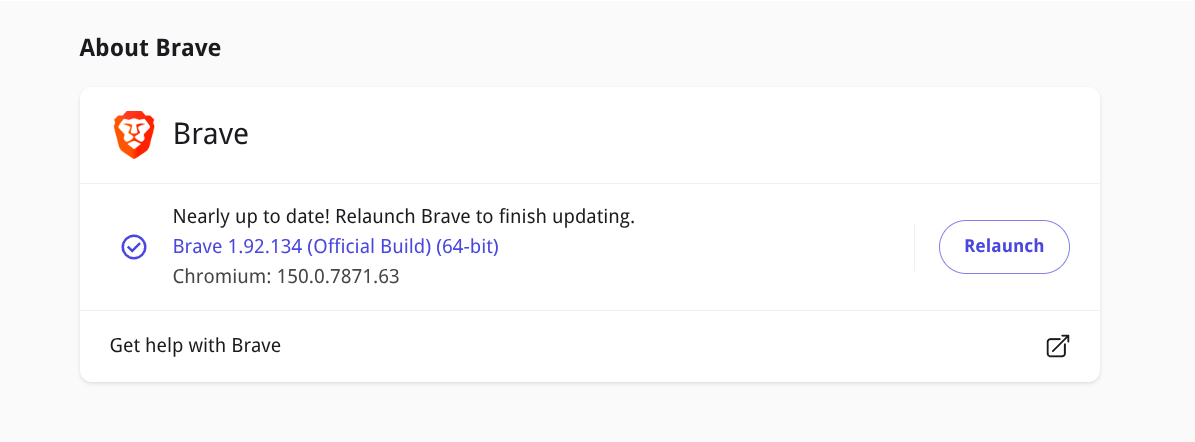Open the Get help with Brave text
1195x442 pixels.
195,346
